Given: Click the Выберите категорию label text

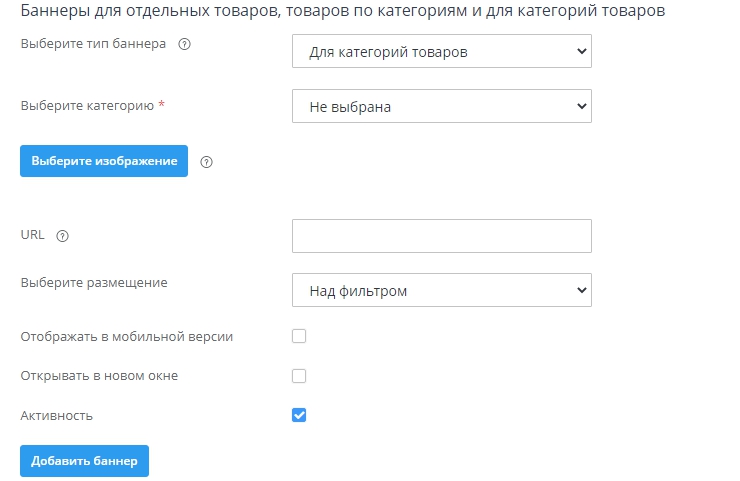Looking at the screenshot, I should [86, 105].
